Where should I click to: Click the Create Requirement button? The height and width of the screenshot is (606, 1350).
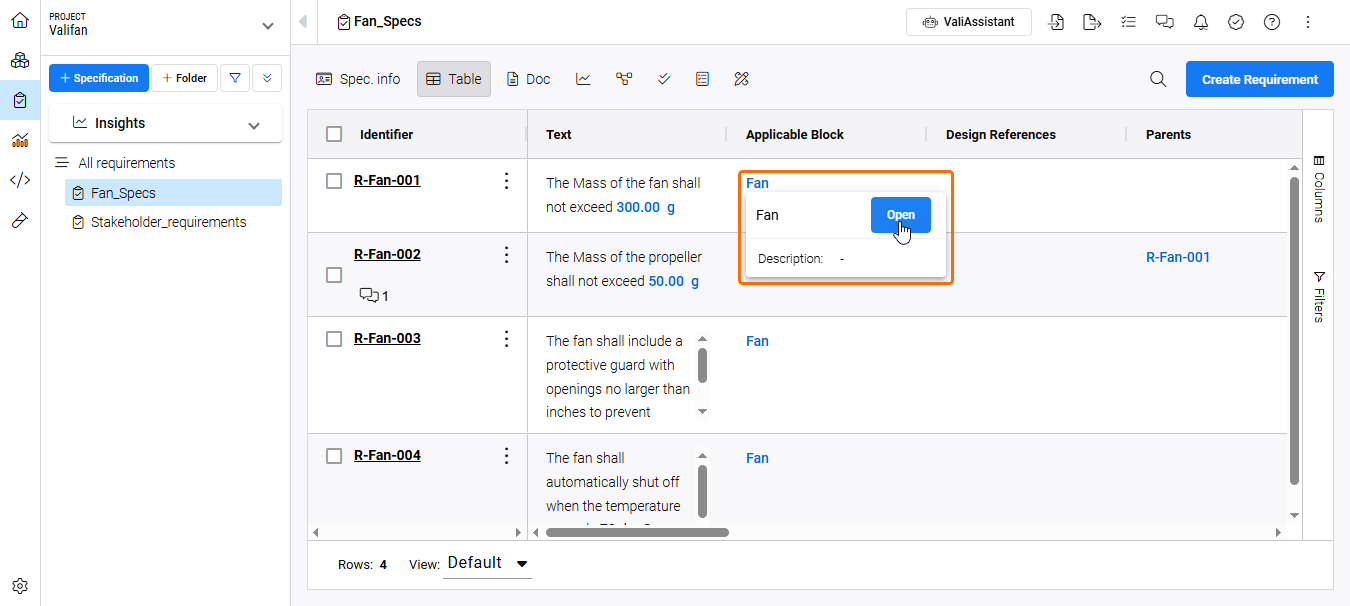[1259, 79]
